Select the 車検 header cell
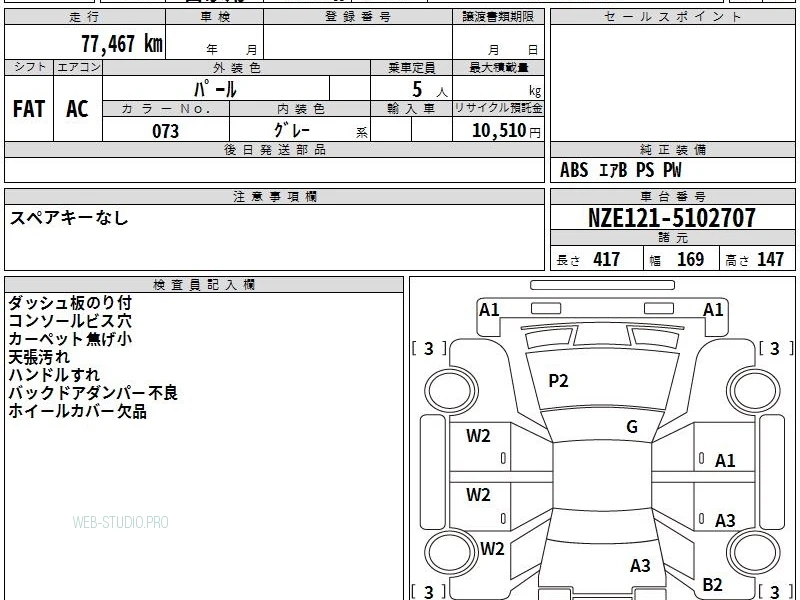The width and height of the screenshot is (800, 600). point(215,17)
